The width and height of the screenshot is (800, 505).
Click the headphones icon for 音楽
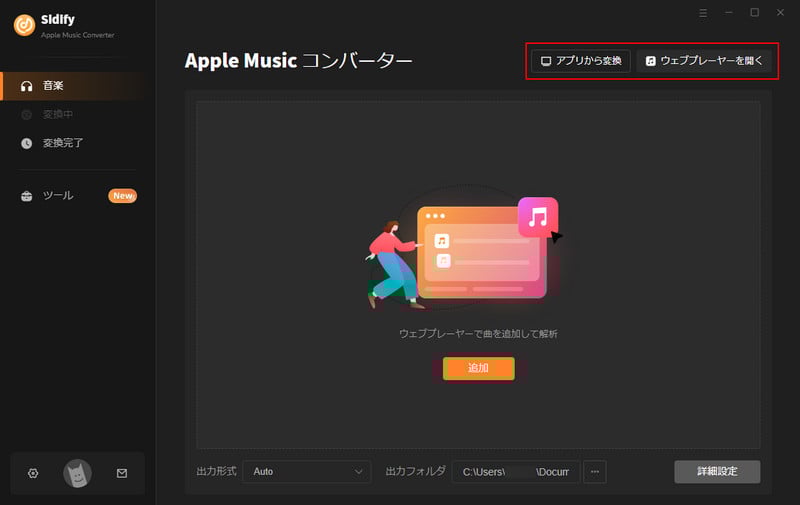click(x=27, y=86)
